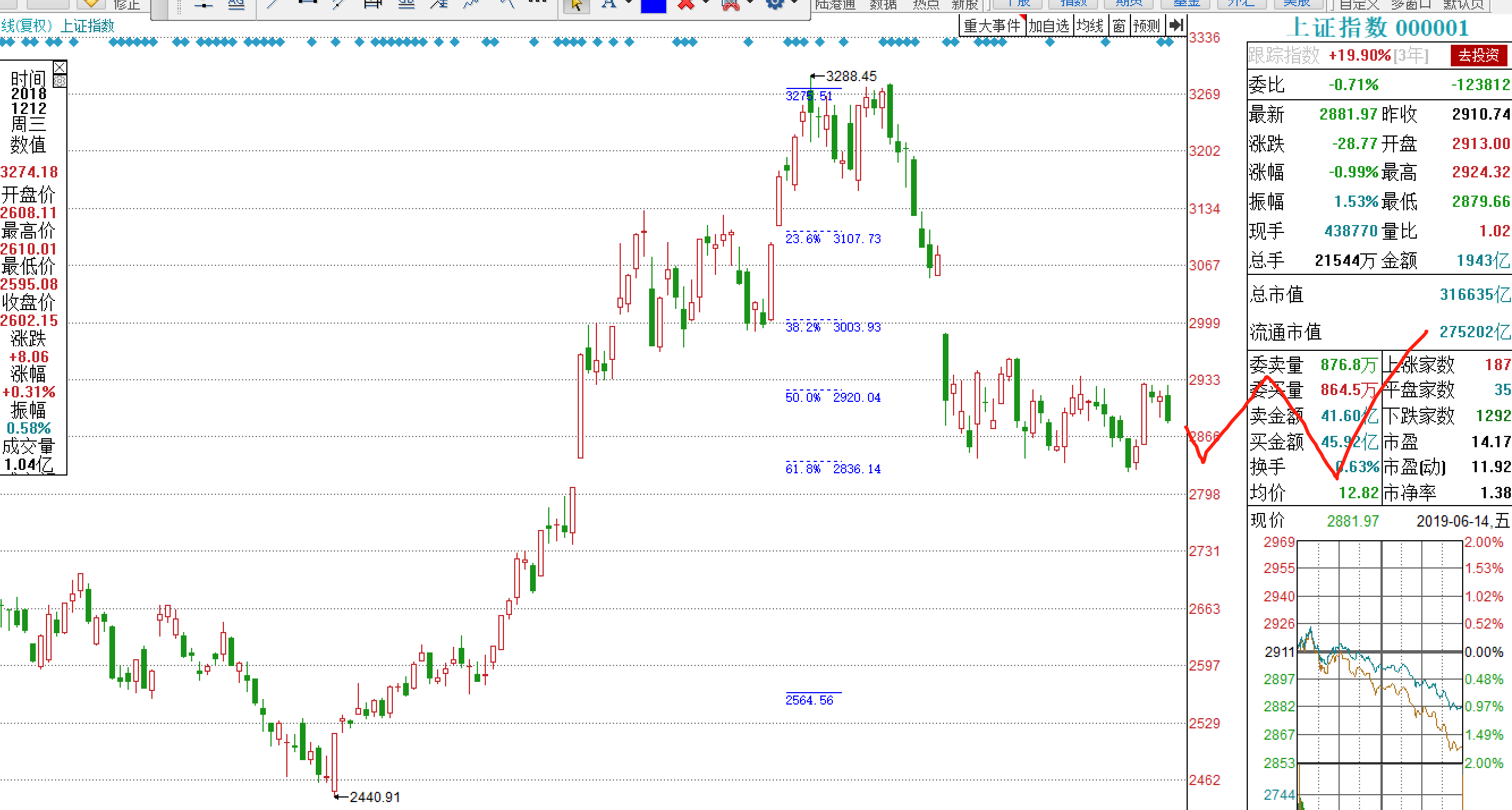Click the jump-to-latest arrow icon

pos(1176,26)
